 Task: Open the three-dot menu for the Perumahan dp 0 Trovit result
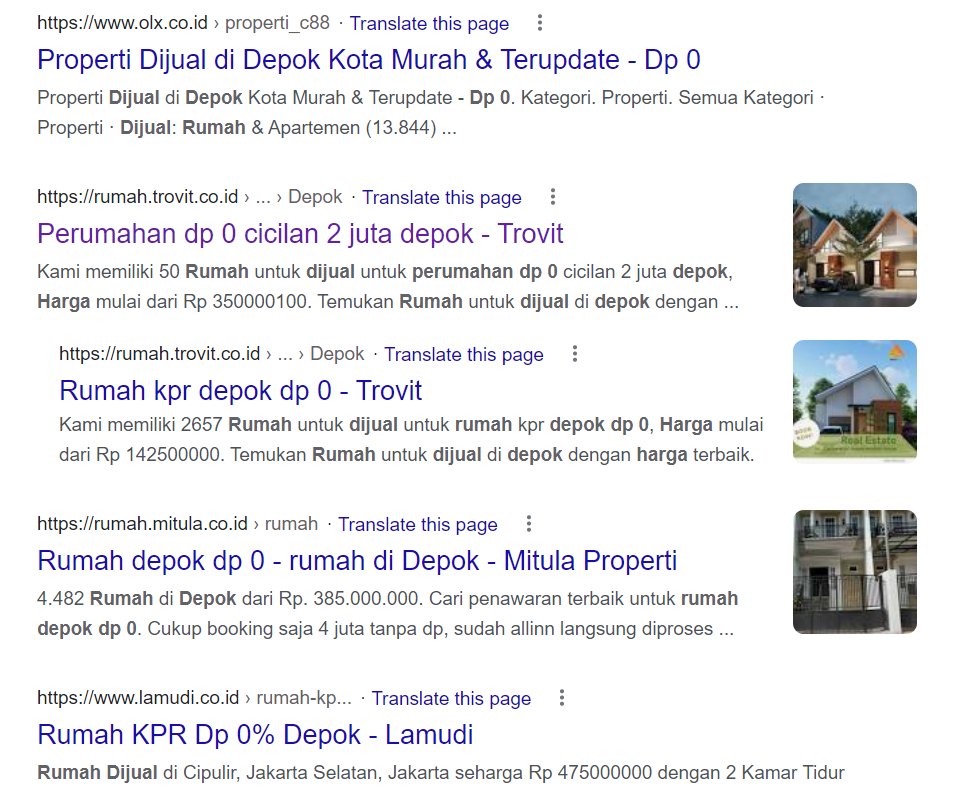pos(552,197)
